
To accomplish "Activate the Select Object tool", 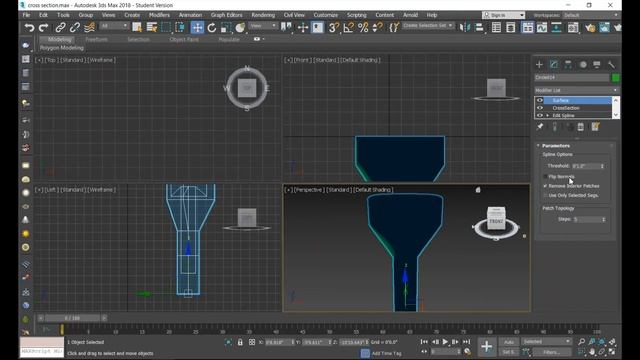I will click(137, 28).
